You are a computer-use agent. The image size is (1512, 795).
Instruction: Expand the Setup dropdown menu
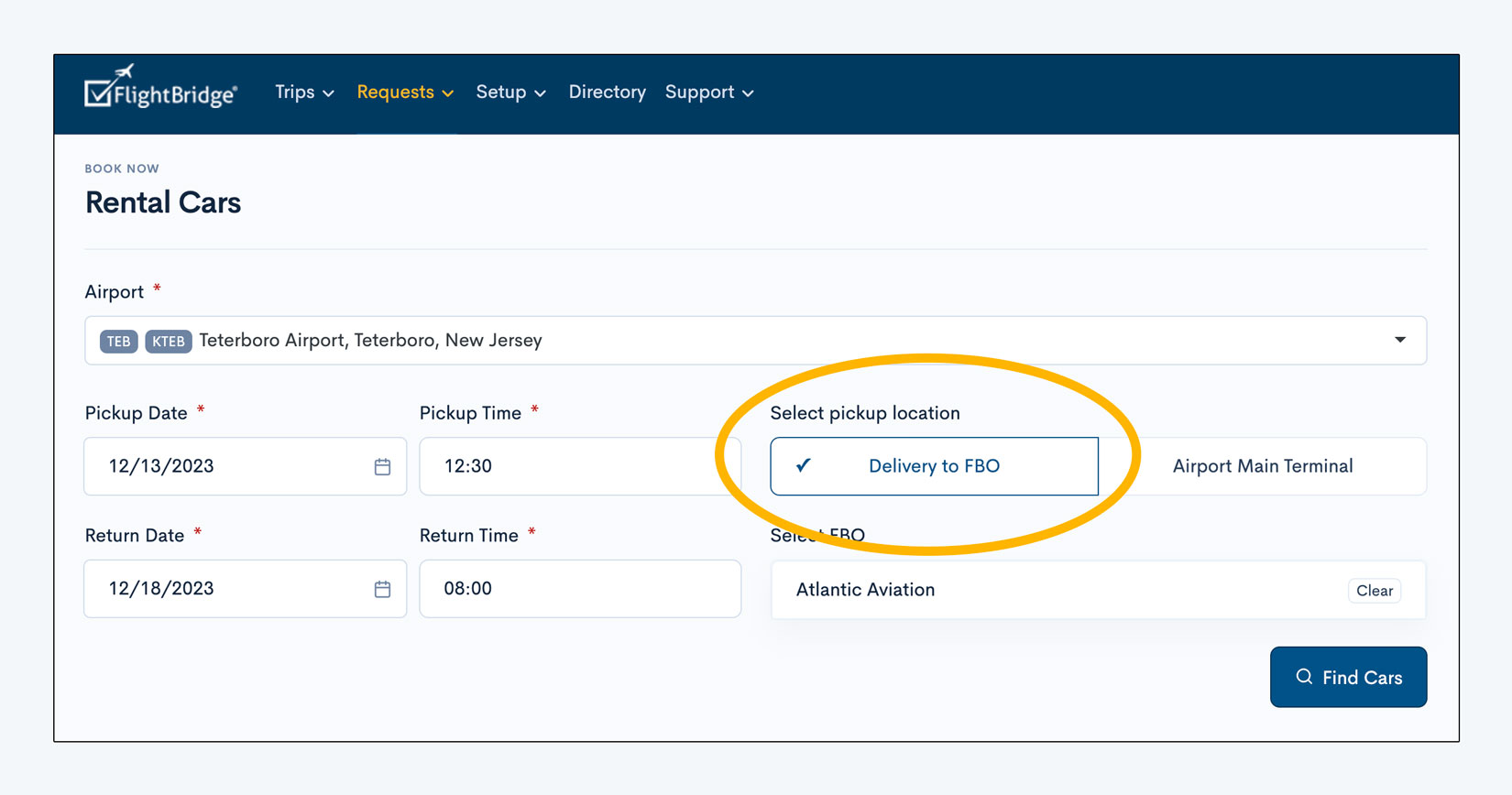(510, 93)
